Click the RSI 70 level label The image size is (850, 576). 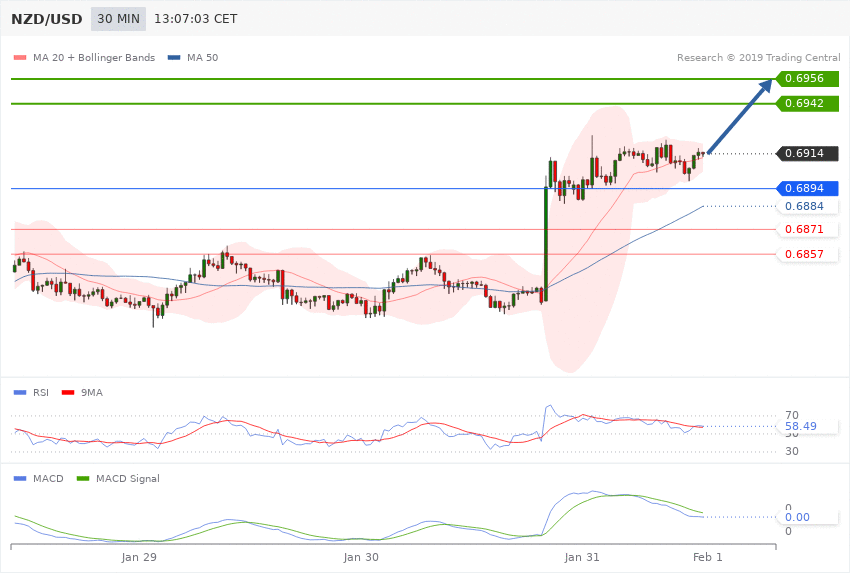point(791,416)
